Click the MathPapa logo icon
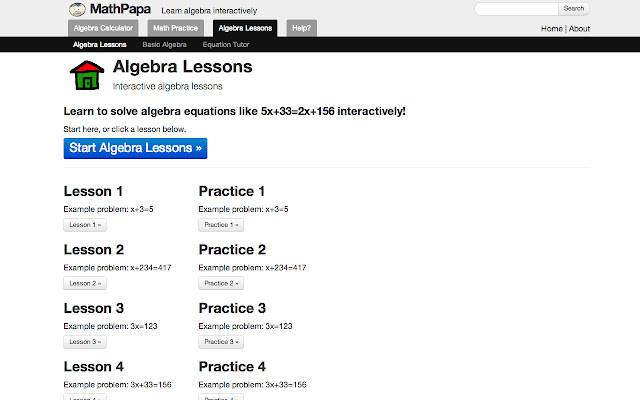This screenshot has width=640, height=400. (77, 9)
